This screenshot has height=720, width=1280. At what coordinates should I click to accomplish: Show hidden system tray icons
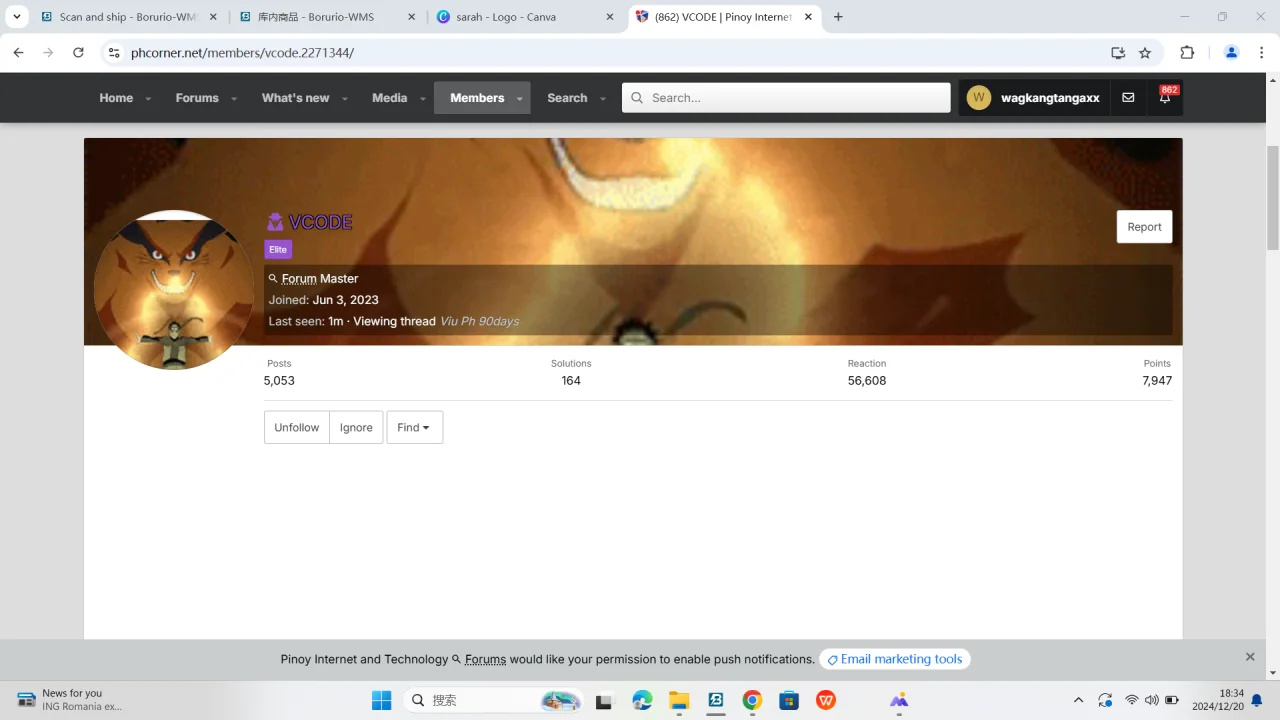click(1078, 700)
